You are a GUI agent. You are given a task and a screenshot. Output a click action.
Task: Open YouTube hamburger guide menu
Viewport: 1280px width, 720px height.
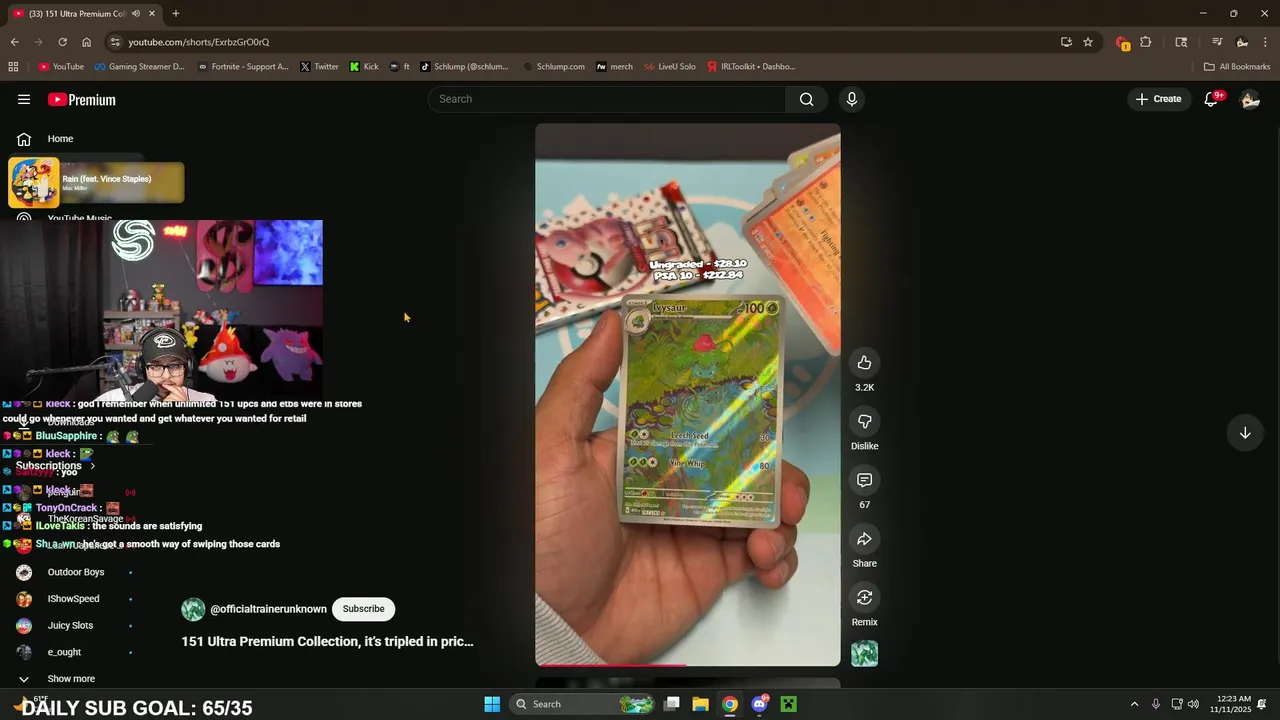[24, 99]
